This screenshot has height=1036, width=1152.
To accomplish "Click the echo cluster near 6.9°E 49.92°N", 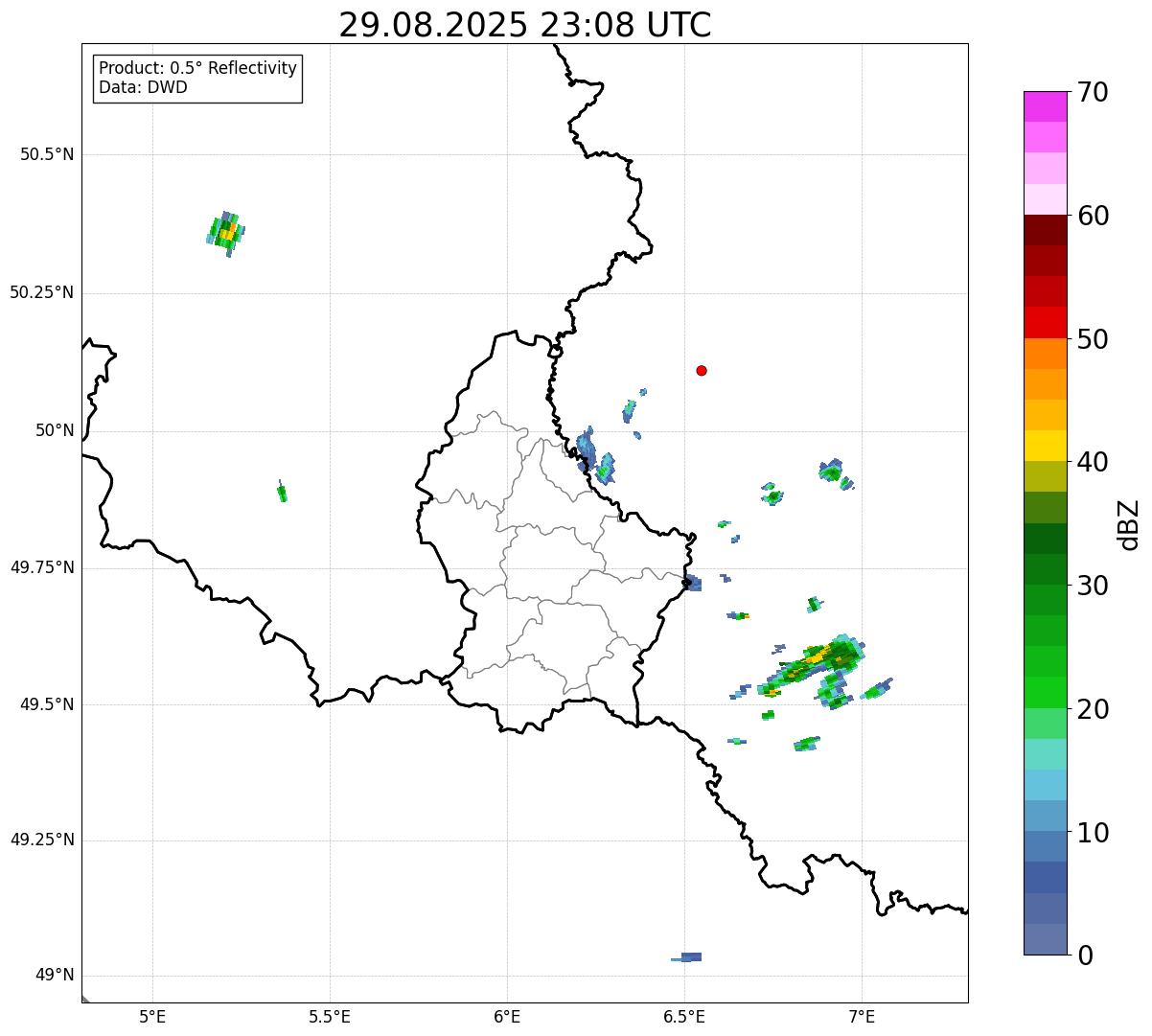I will tap(832, 471).
